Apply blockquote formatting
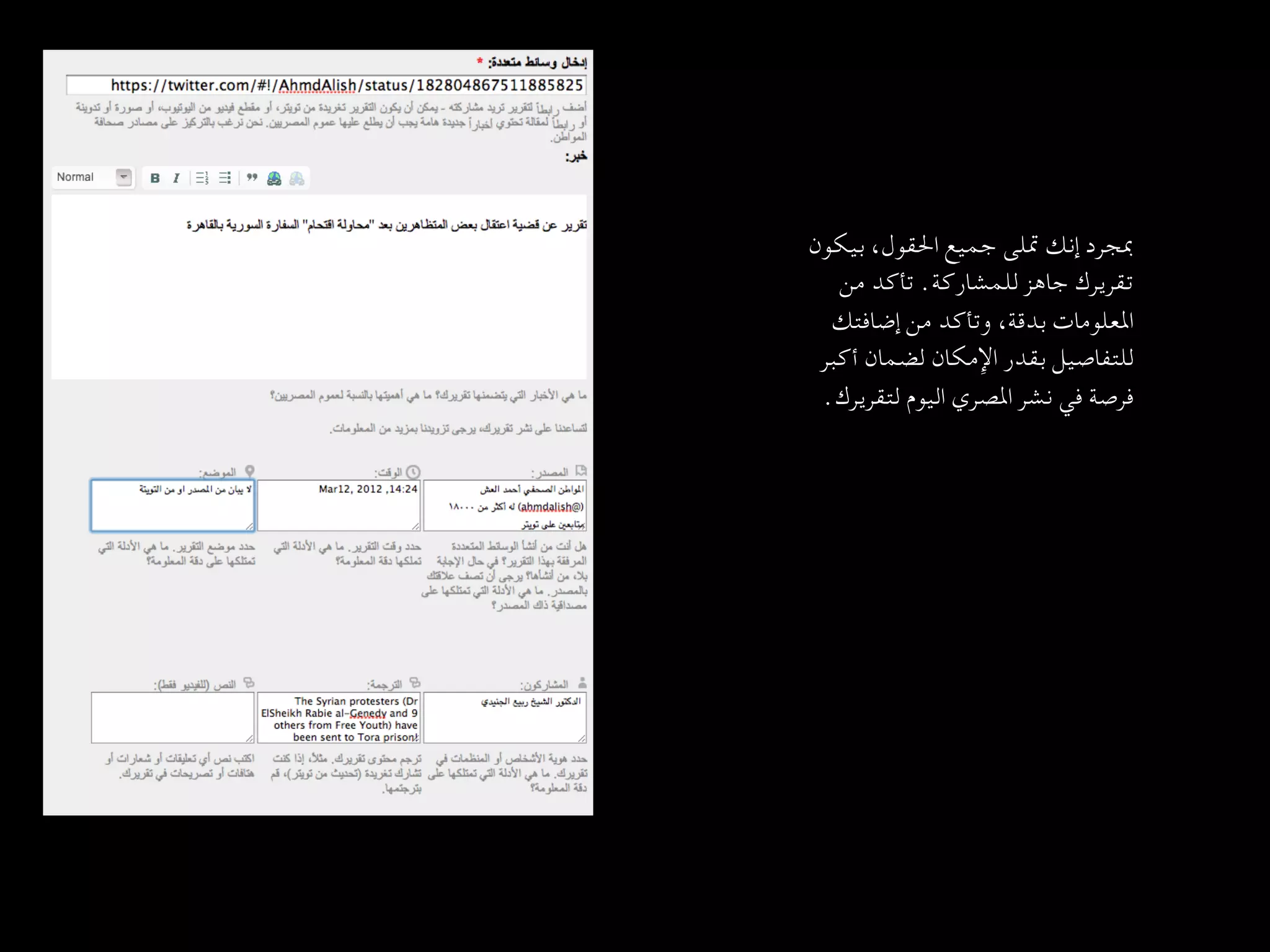 pyautogui.click(x=252, y=178)
